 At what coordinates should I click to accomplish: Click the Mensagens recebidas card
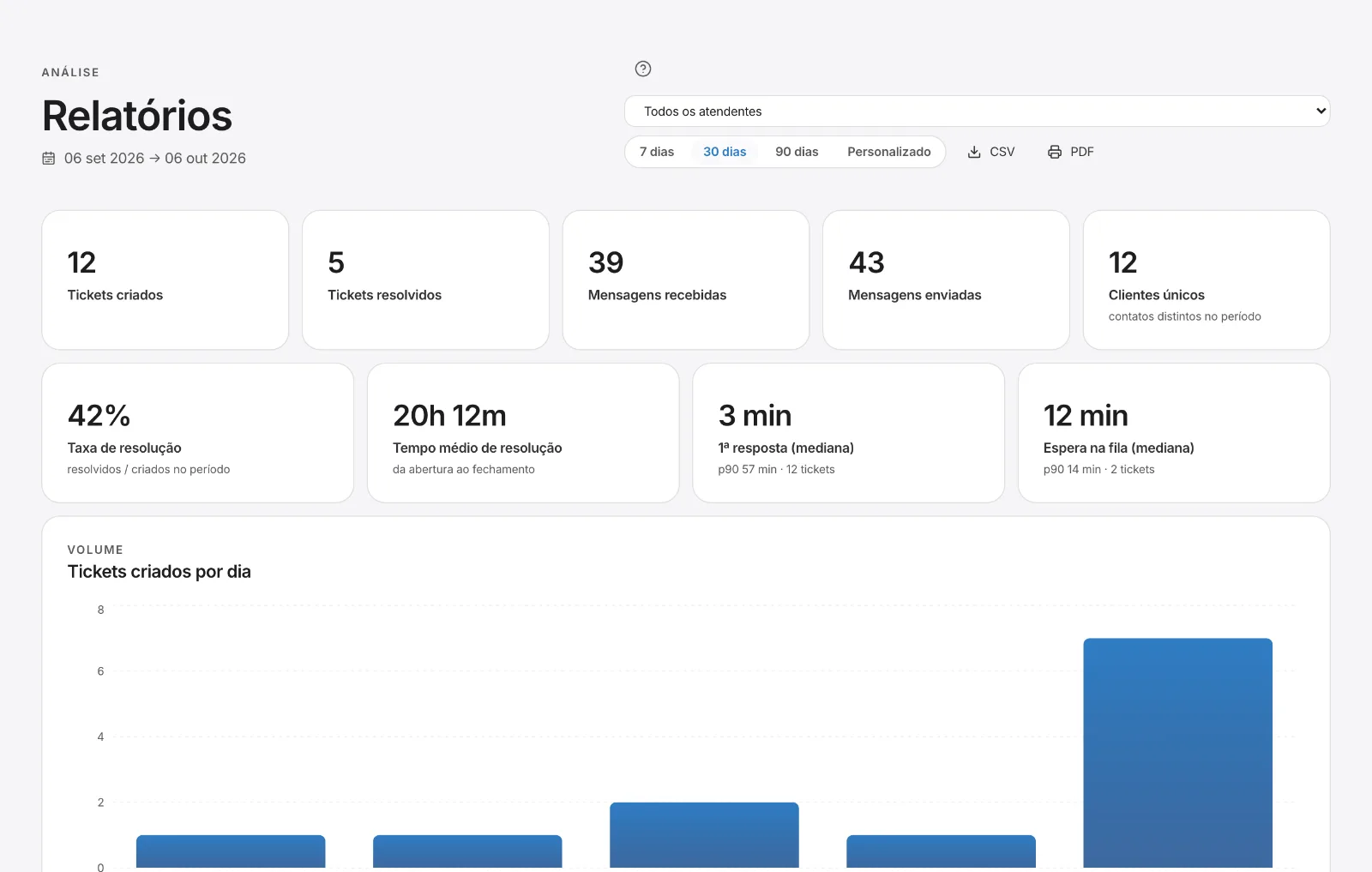tap(686, 280)
